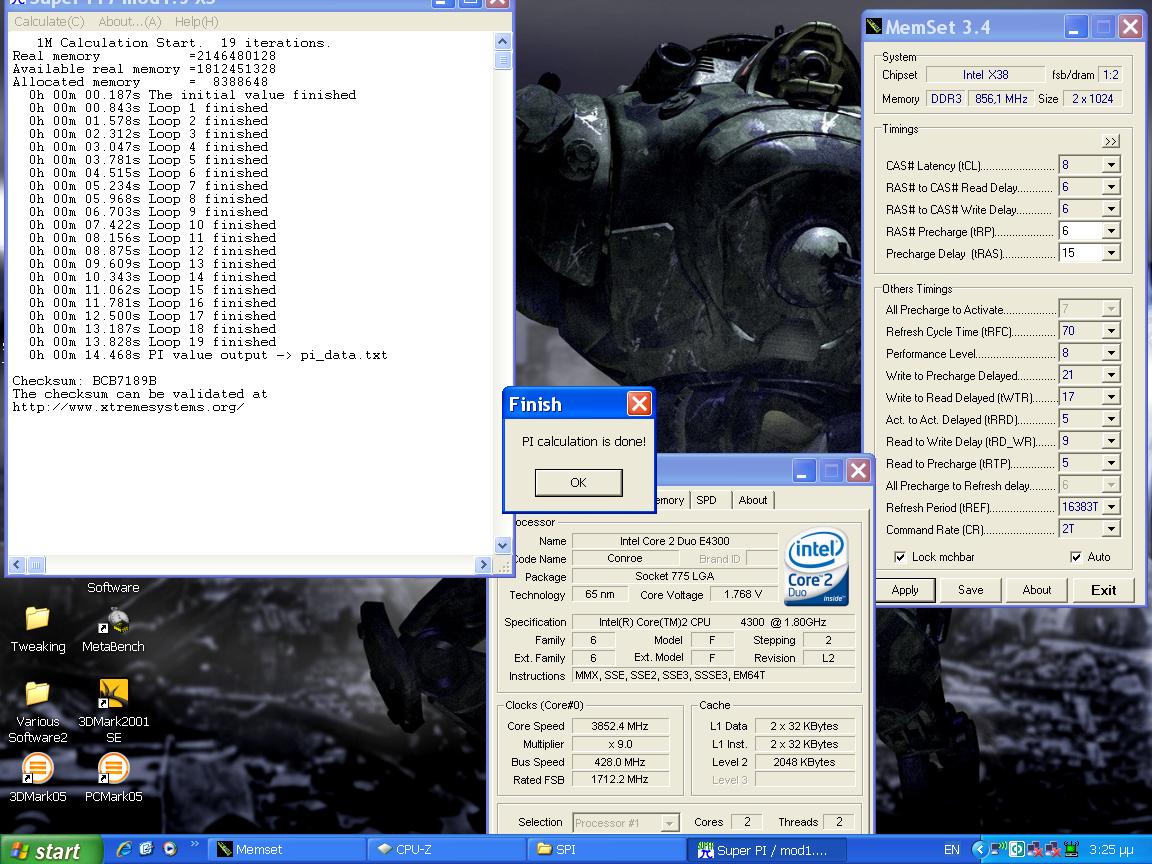1152x864 pixels.
Task: Open the Tweaking folder on desktop
Action: click(x=37, y=629)
